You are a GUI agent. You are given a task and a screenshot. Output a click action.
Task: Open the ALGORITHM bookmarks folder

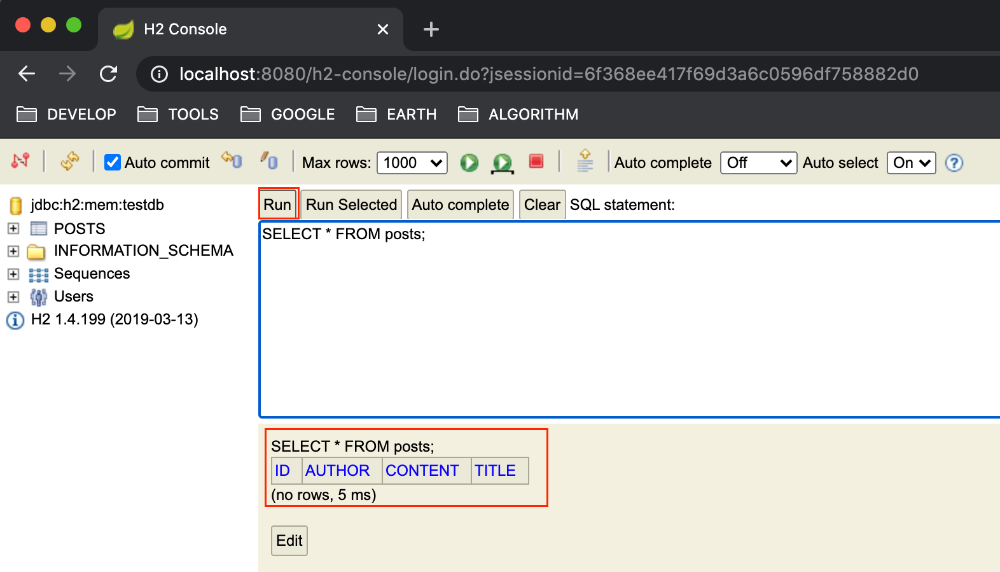pos(518,114)
